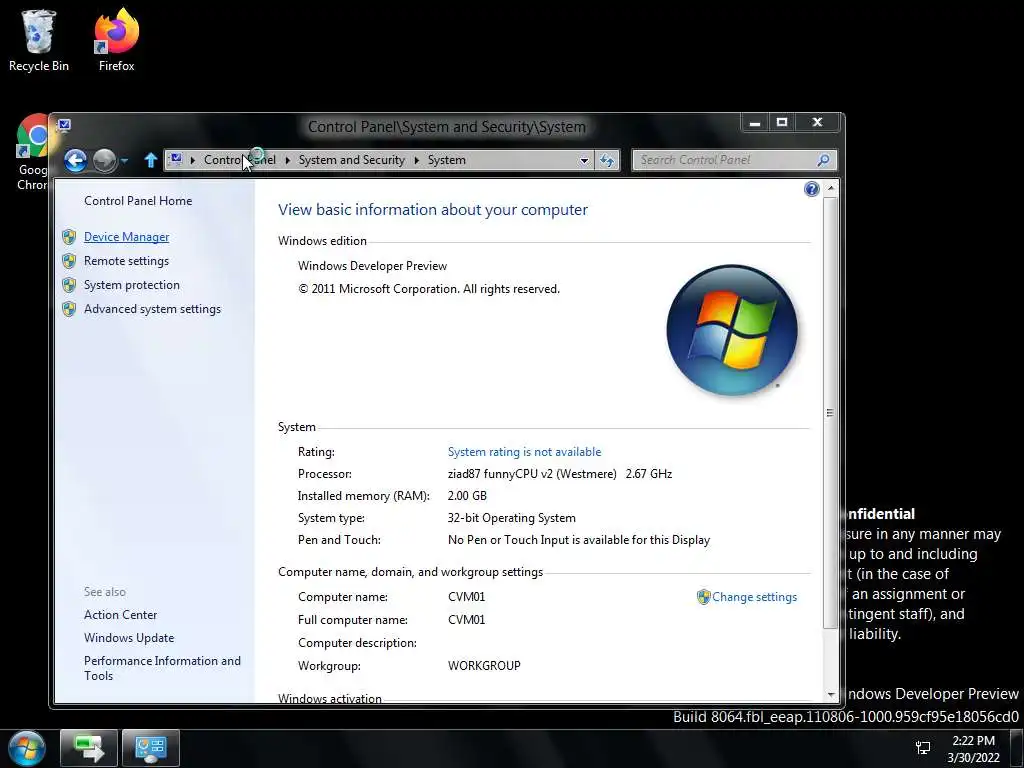
Task: Maximize the System window
Action: tap(782, 123)
